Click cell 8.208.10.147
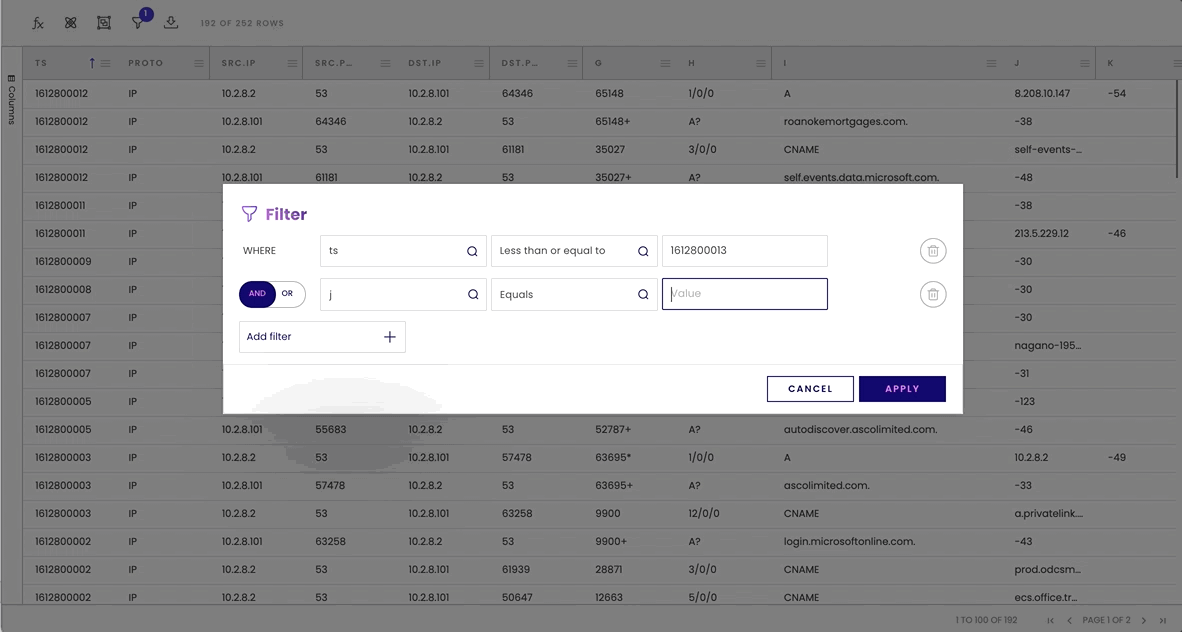The width and height of the screenshot is (1182, 632). click(x=1042, y=94)
